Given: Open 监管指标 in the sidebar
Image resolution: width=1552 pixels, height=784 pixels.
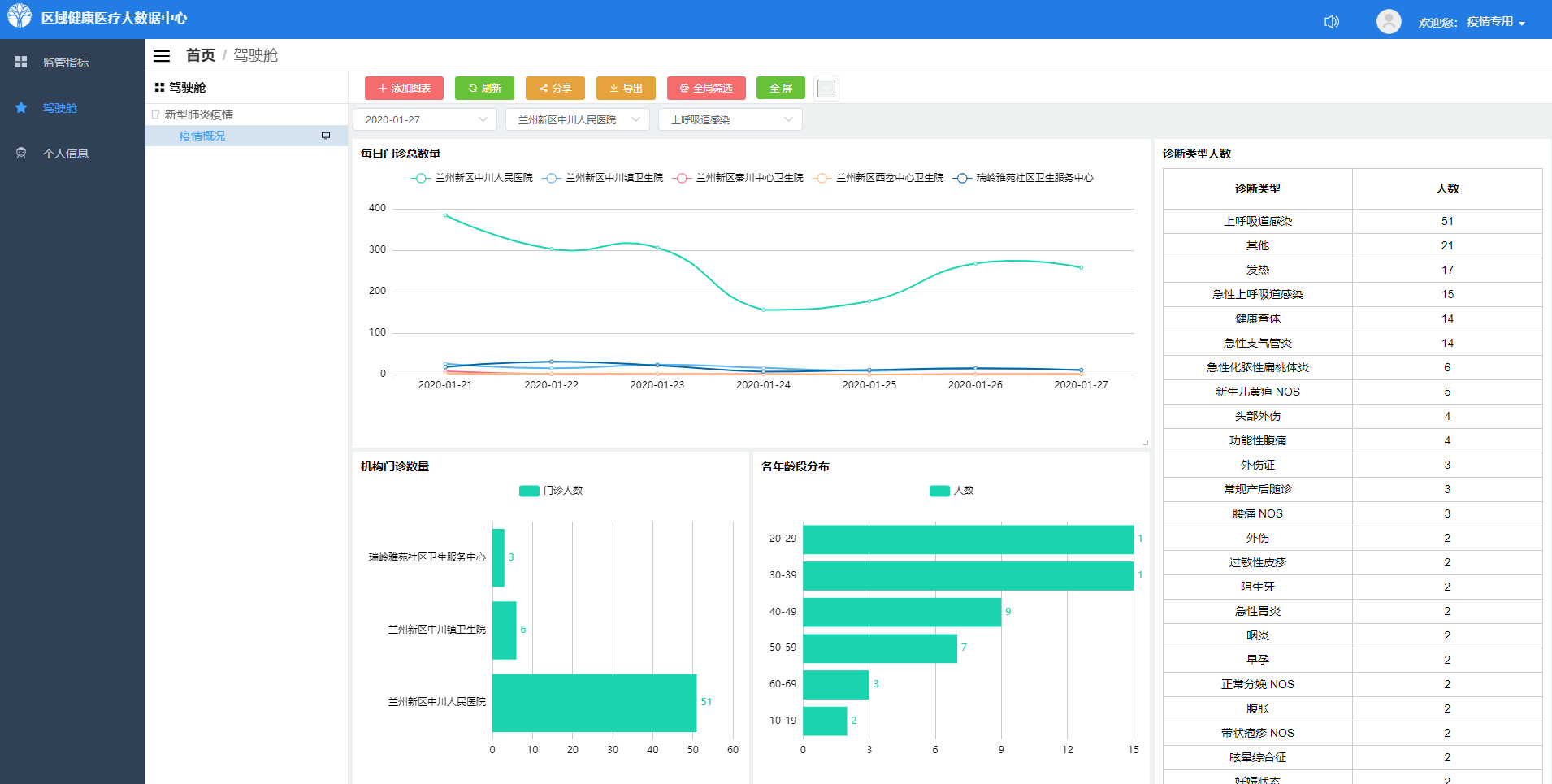Looking at the screenshot, I should coord(66,63).
